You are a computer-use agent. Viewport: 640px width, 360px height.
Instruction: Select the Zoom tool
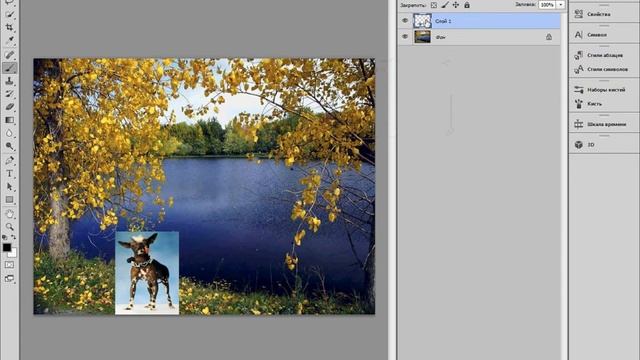(x=9, y=227)
